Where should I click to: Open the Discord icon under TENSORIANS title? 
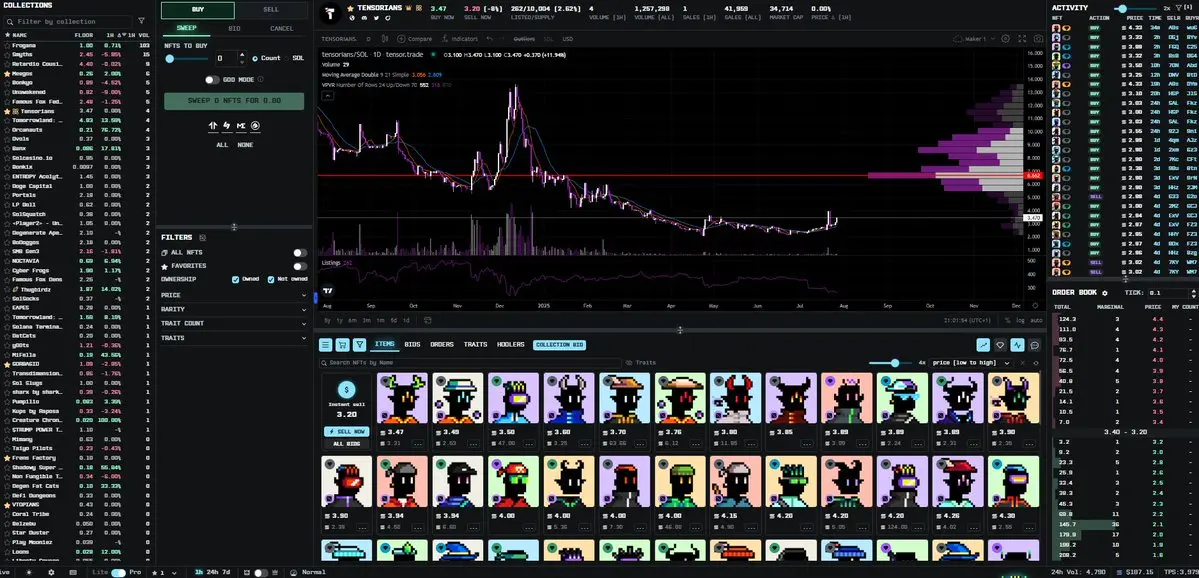pyautogui.click(x=364, y=18)
